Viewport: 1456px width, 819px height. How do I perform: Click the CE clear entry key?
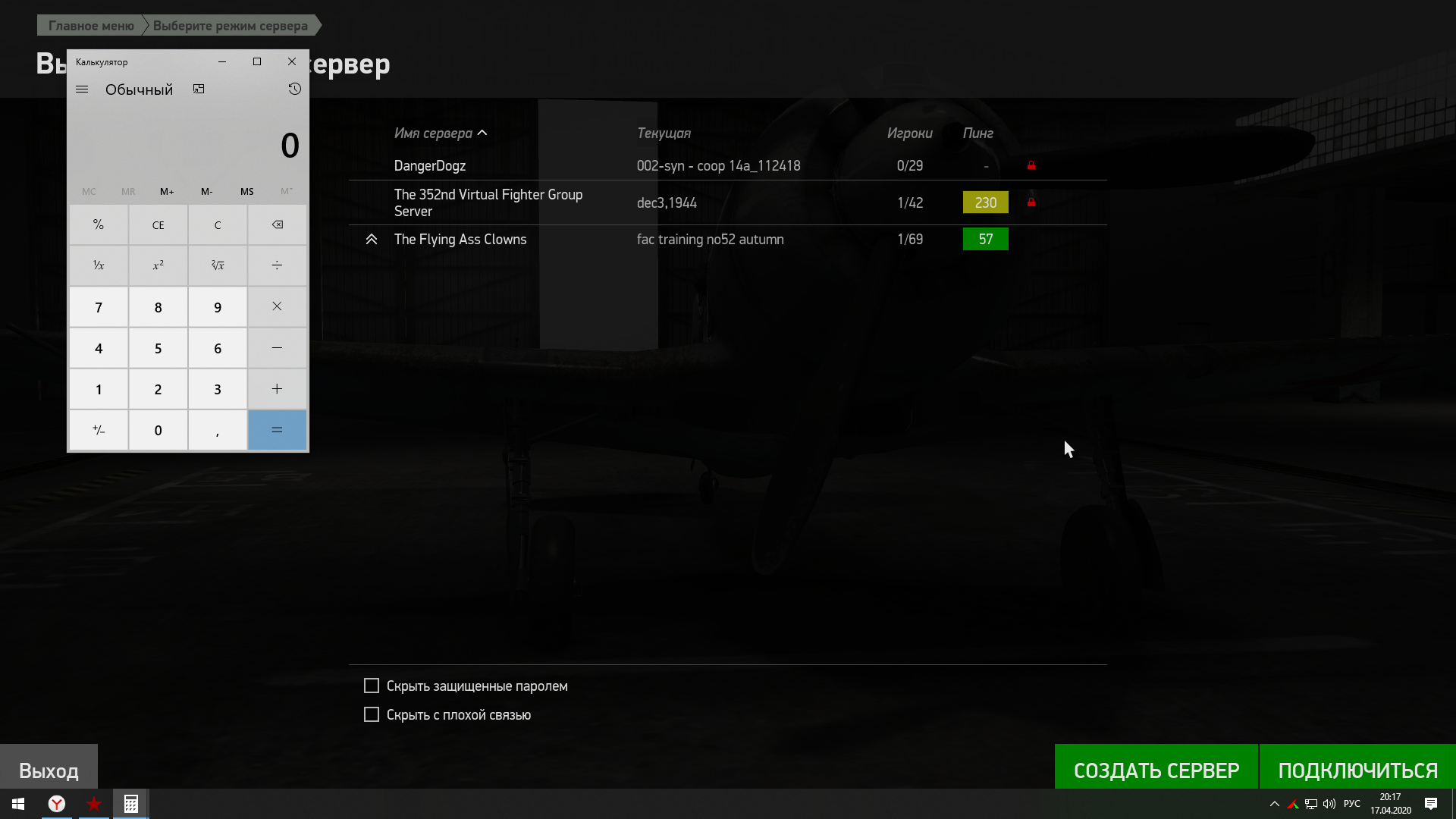tap(158, 224)
